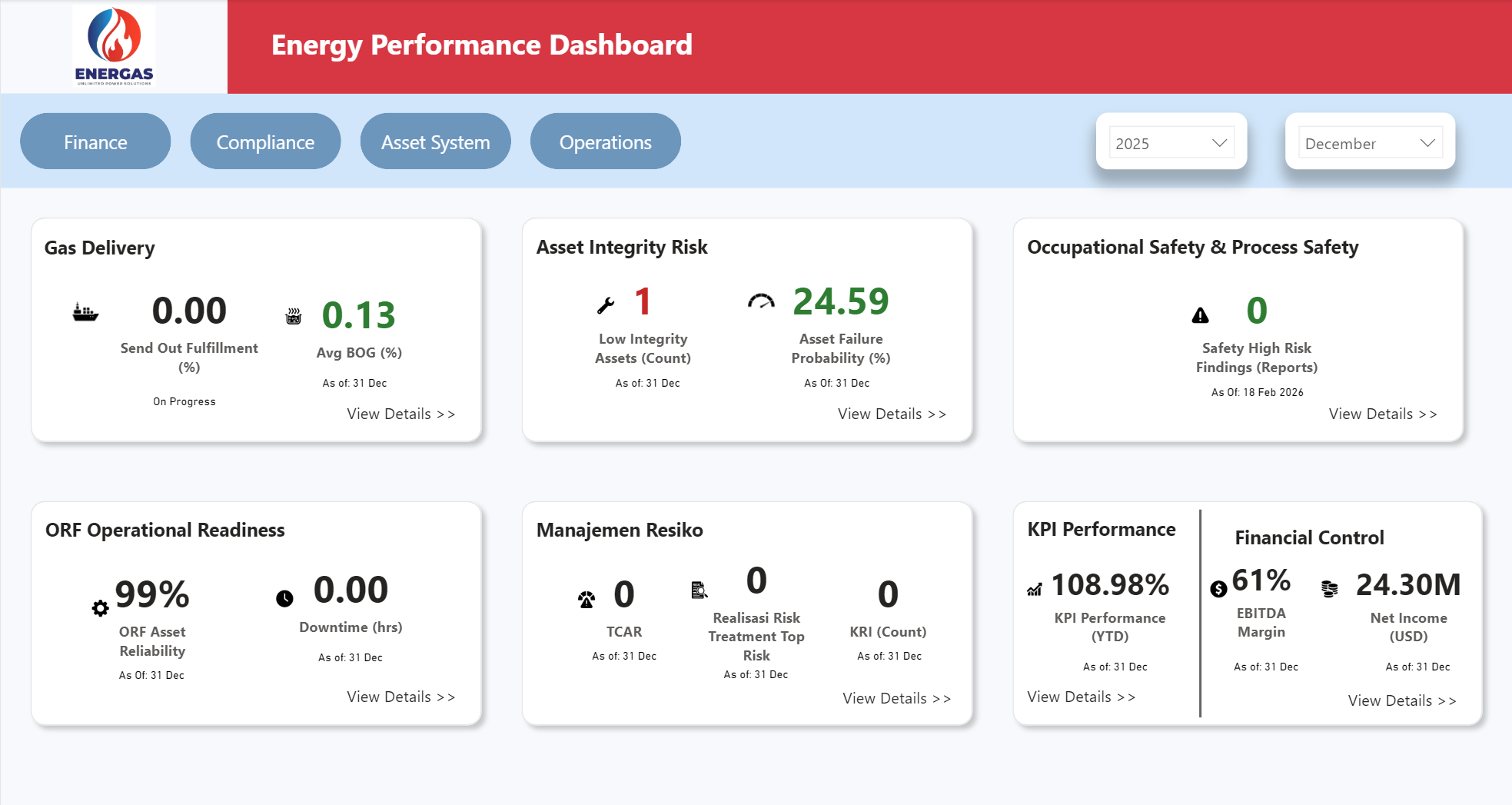Click the Realisasi Risk Treatment value 0

tap(756, 580)
